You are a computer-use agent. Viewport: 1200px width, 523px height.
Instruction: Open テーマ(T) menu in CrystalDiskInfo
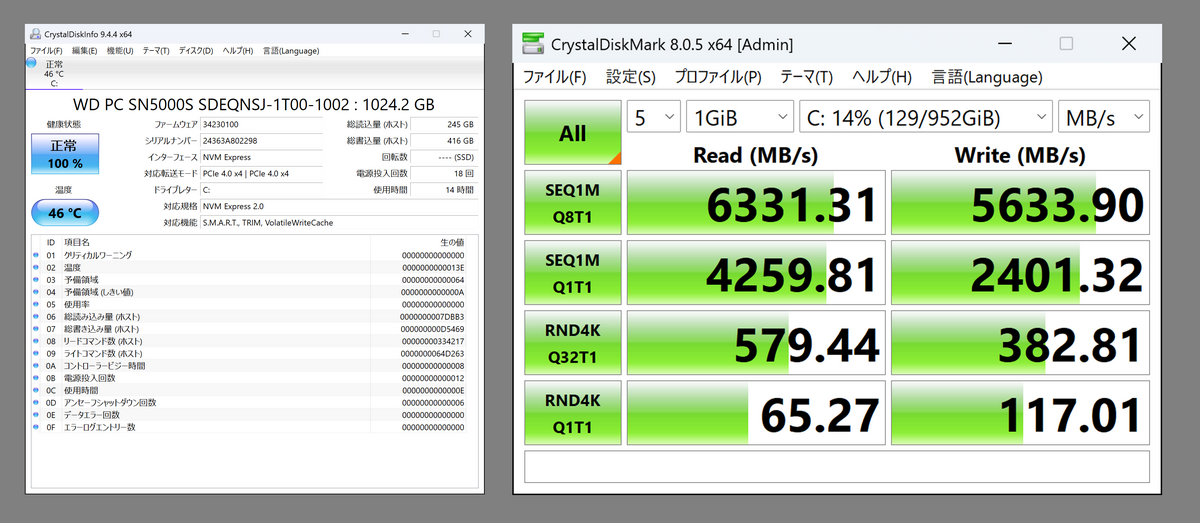point(156,51)
